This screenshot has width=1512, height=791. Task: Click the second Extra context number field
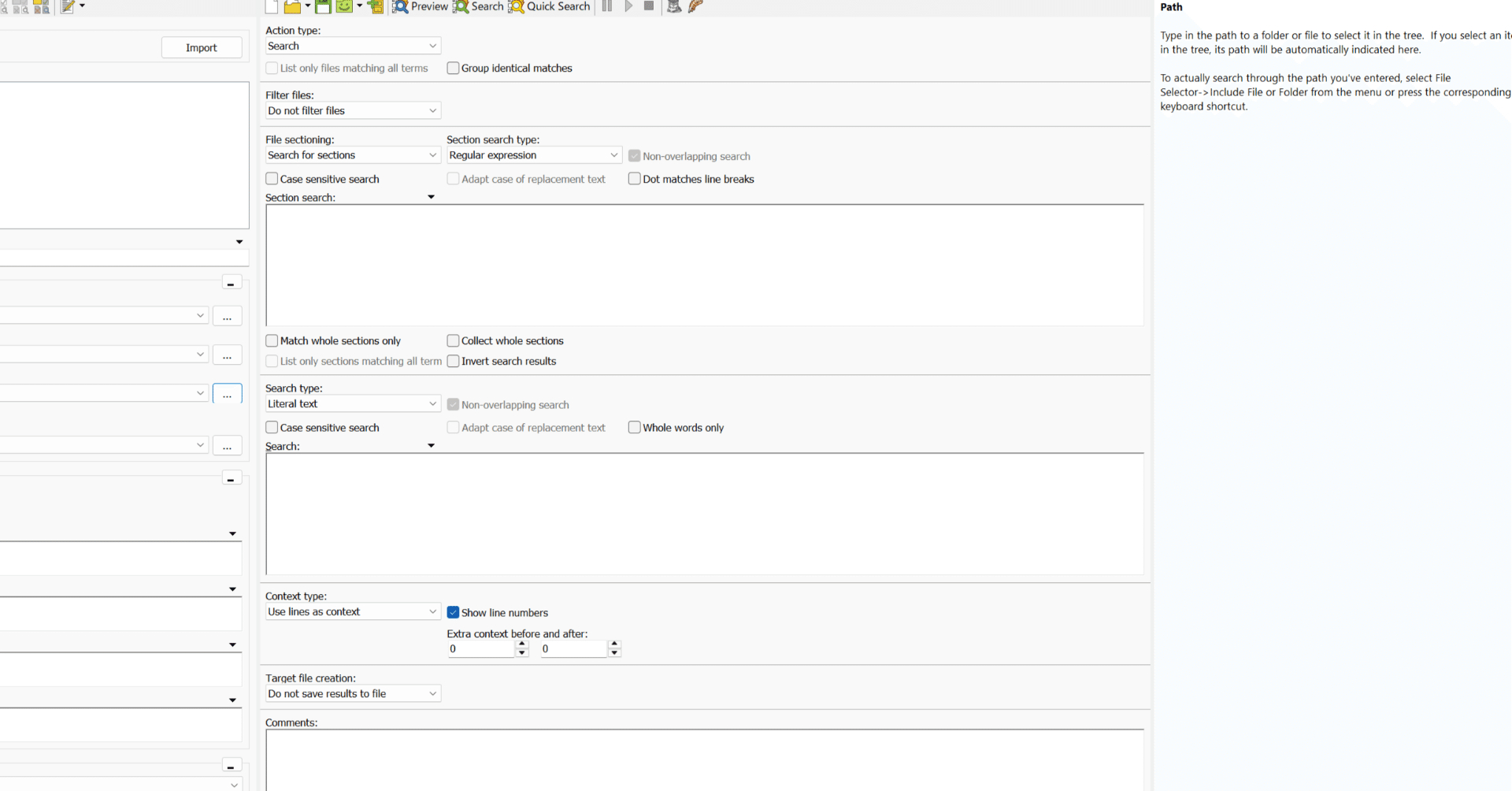point(574,648)
